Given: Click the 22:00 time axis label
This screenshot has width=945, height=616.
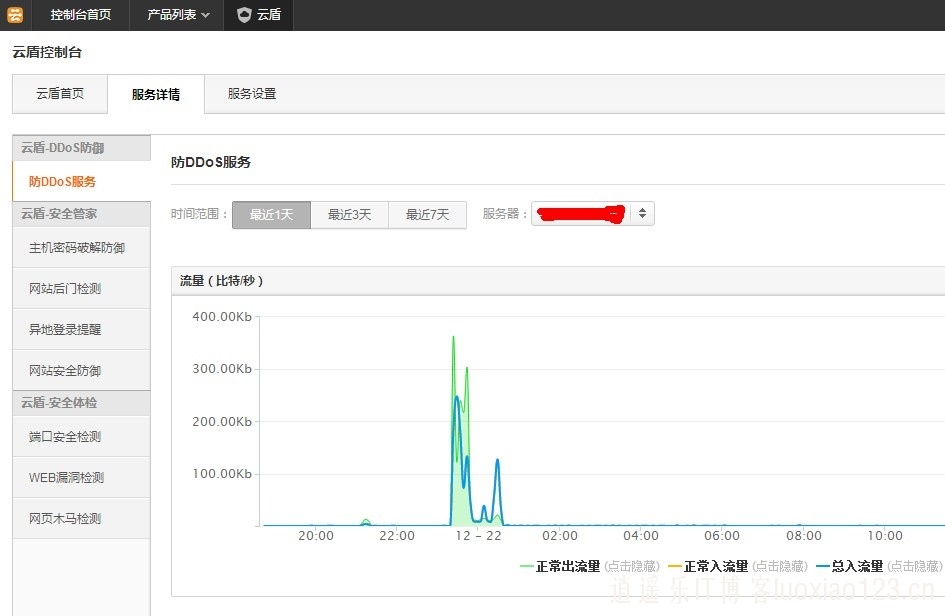Looking at the screenshot, I should tap(397, 535).
